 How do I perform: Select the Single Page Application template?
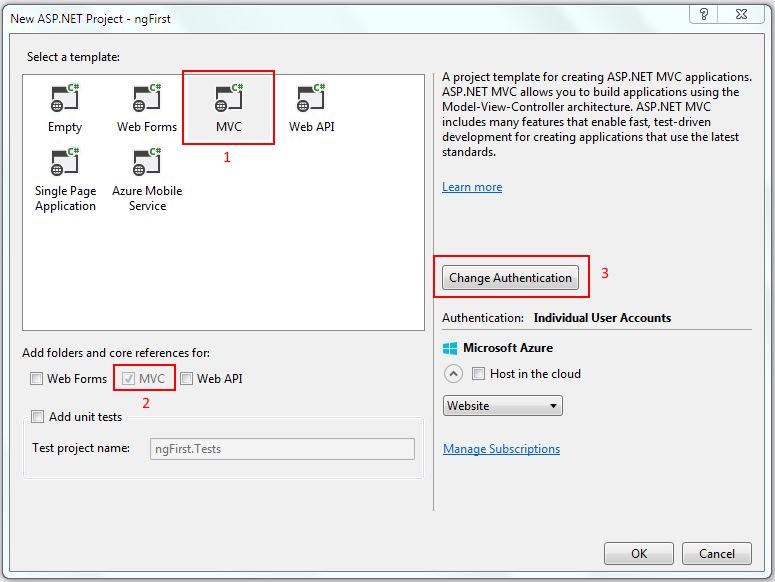[65, 180]
